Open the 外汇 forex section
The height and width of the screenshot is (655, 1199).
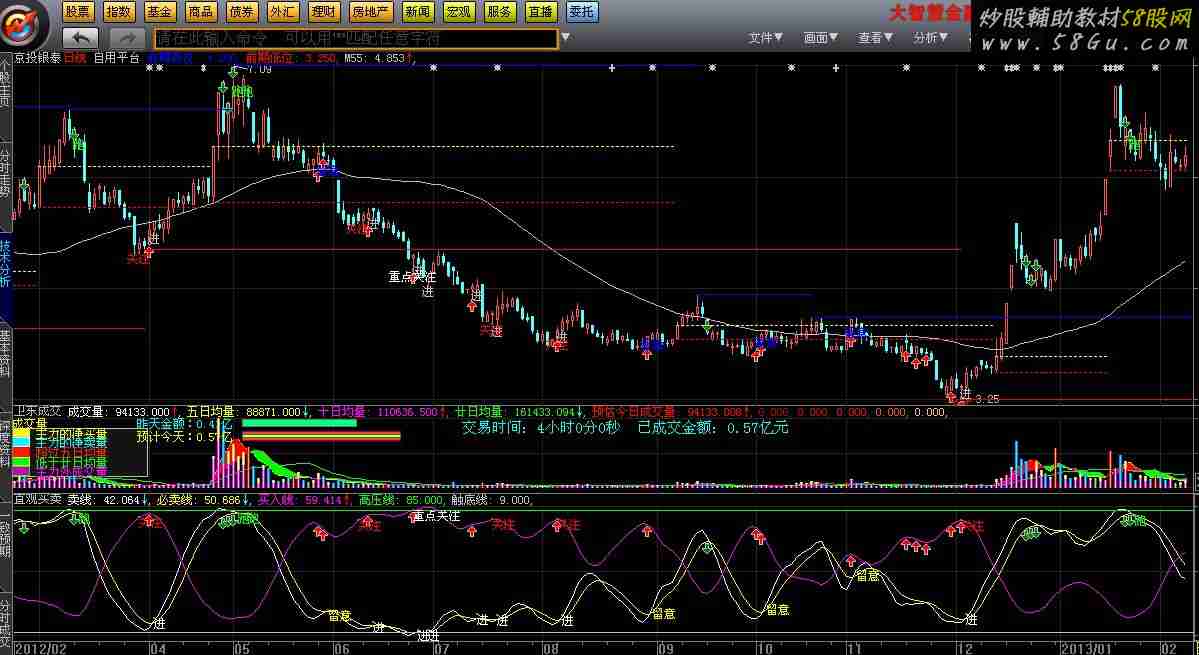point(283,11)
